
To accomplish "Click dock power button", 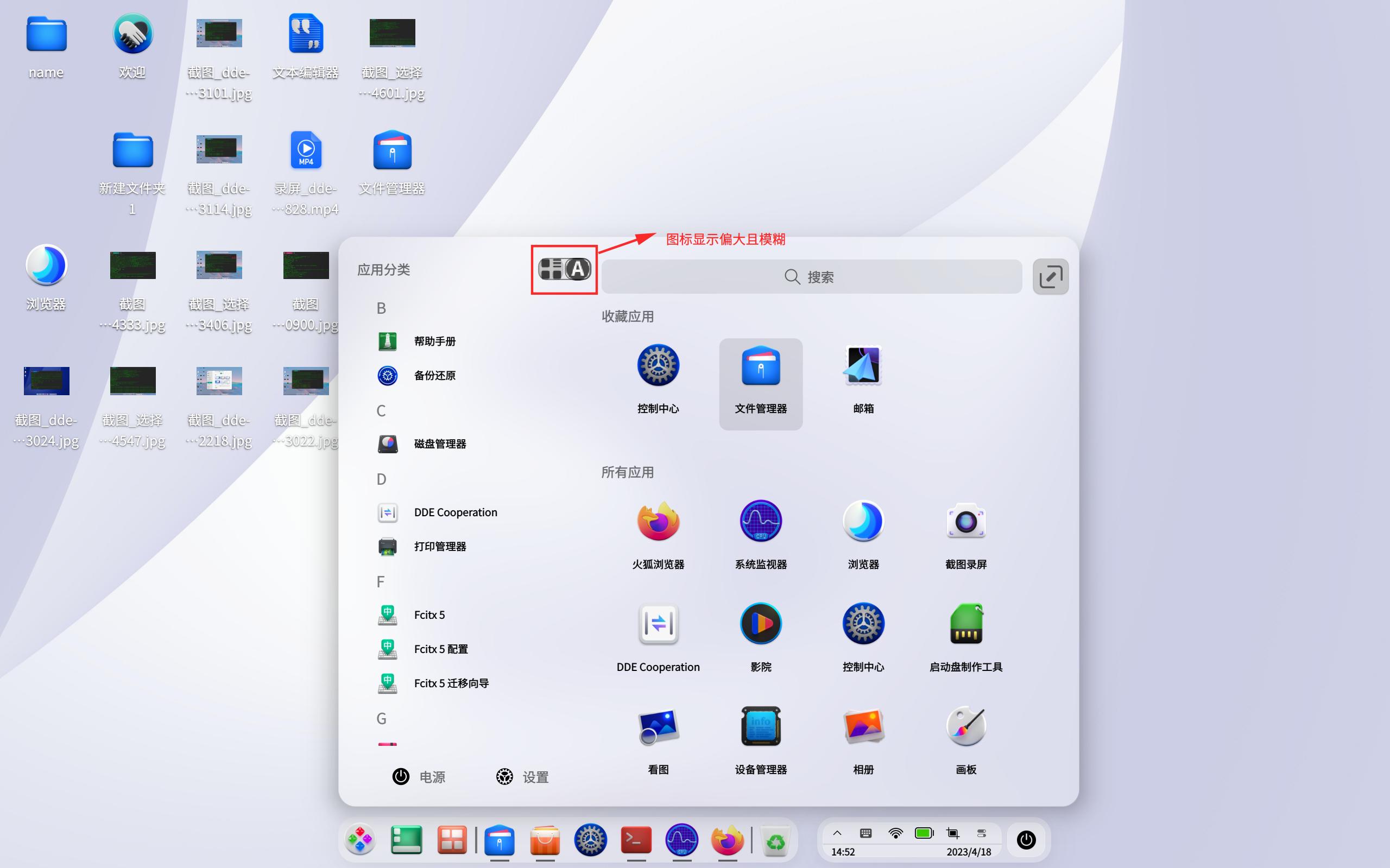I will click(x=1026, y=840).
